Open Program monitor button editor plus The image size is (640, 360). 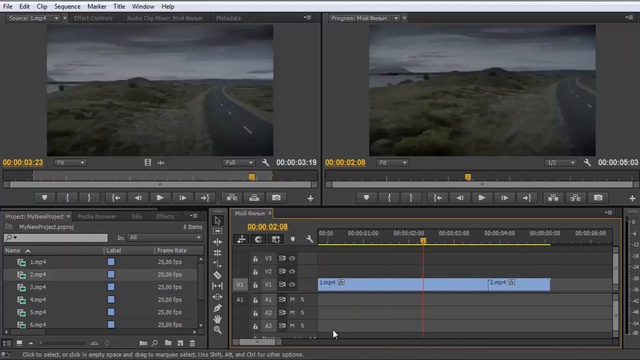[x=632, y=198]
